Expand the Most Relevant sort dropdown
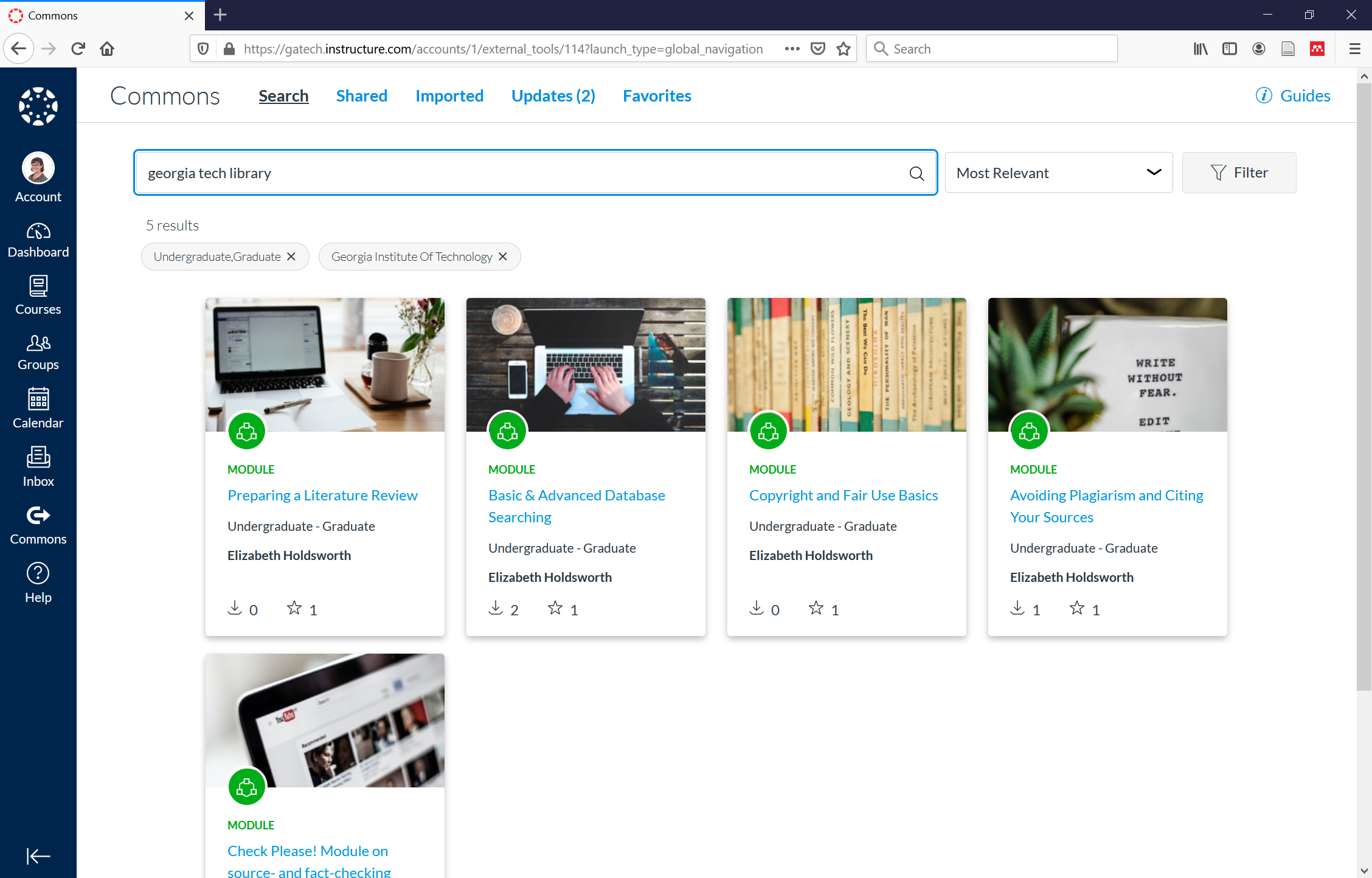The image size is (1372, 878). [1058, 173]
